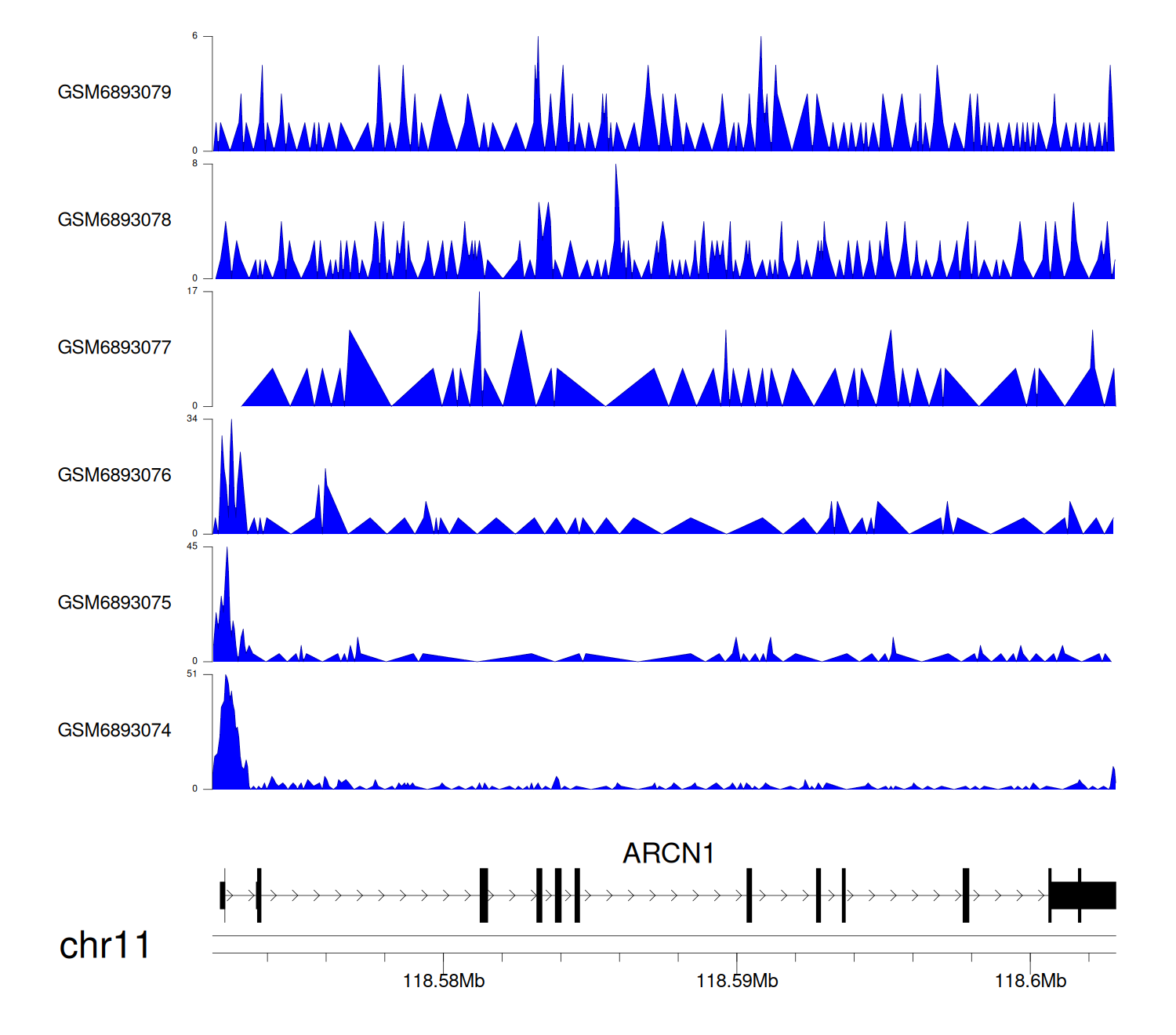
Task: Click the first exon at ARCN1 gene start
Action: (x=223, y=895)
